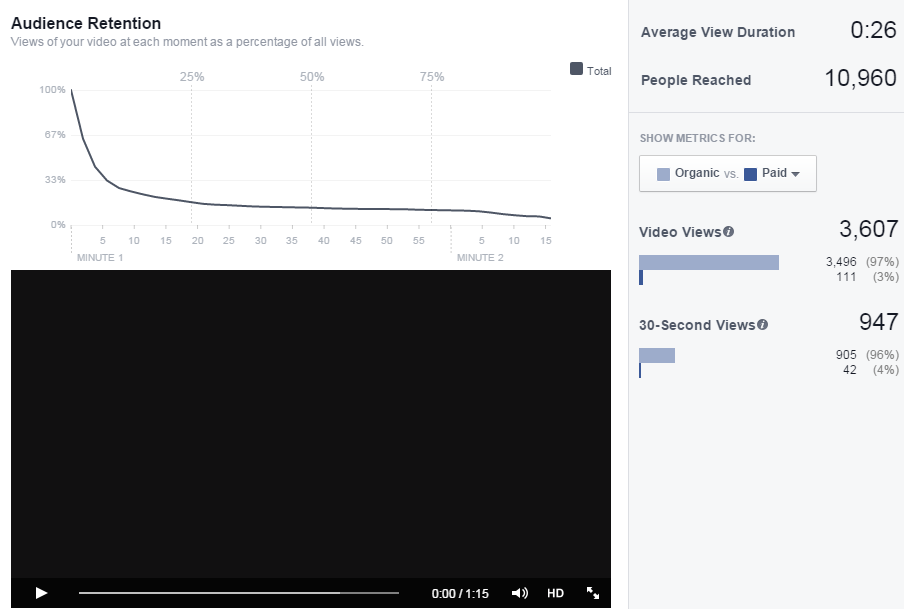The width and height of the screenshot is (904, 609).
Task: Click the 0% y-axis label
Action: [x=58, y=224]
